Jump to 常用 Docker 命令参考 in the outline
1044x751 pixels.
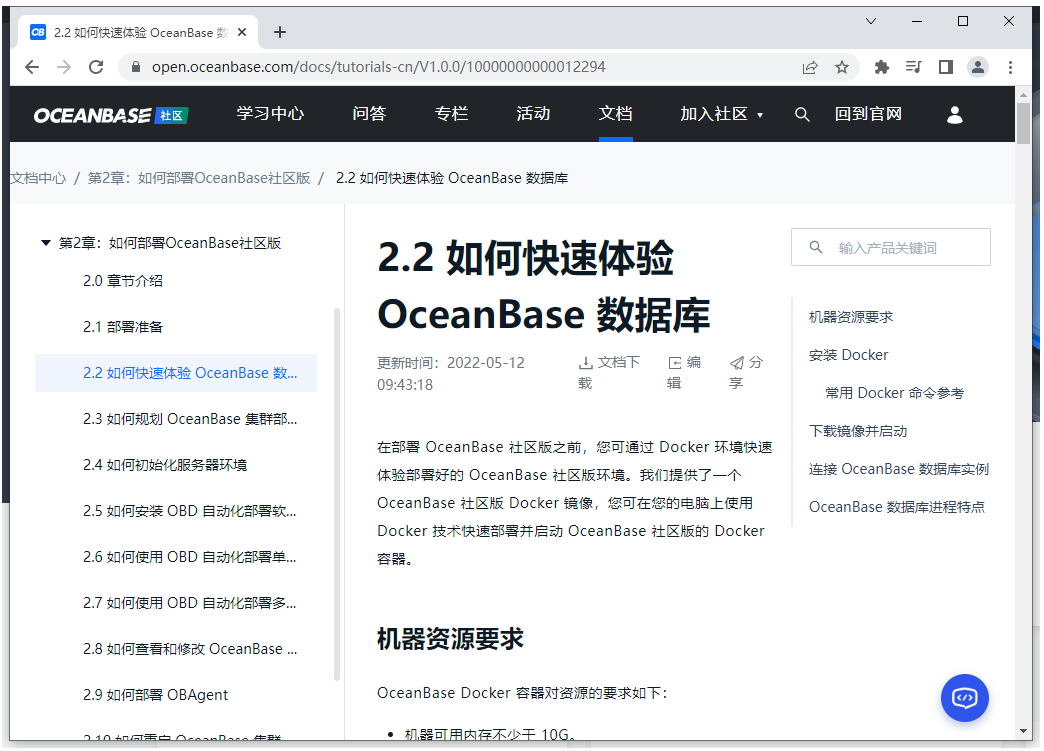pyautogui.click(x=894, y=393)
